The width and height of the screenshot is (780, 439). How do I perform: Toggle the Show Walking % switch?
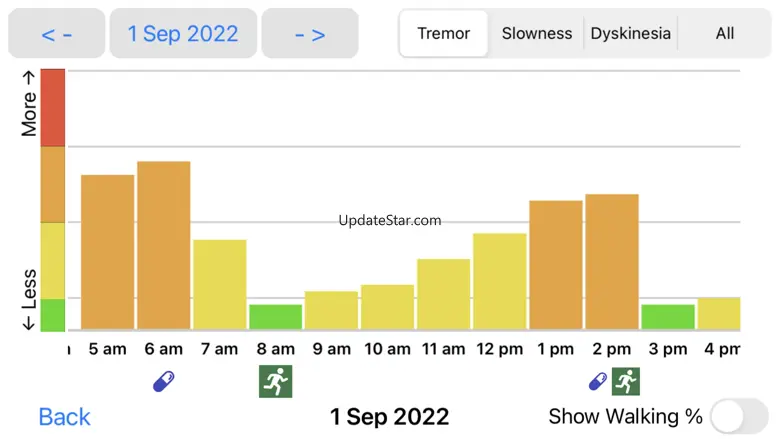(x=739, y=416)
